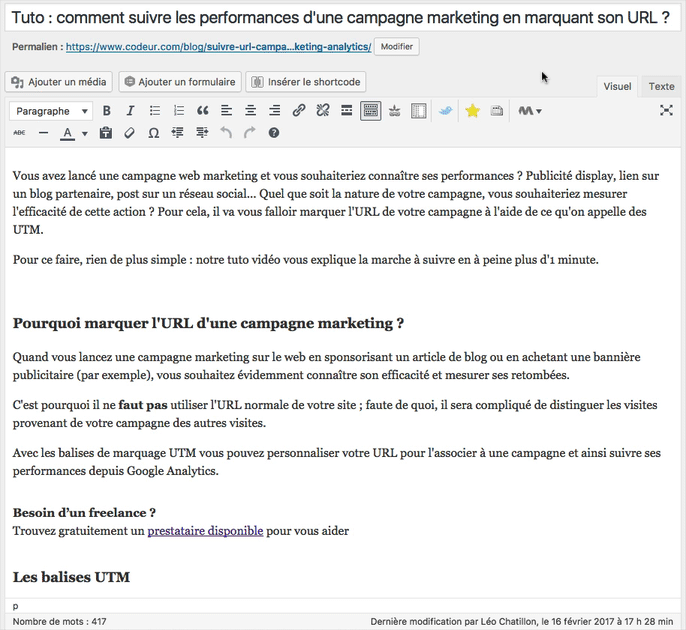Click the toolbar icon right of the star

[497, 111]
